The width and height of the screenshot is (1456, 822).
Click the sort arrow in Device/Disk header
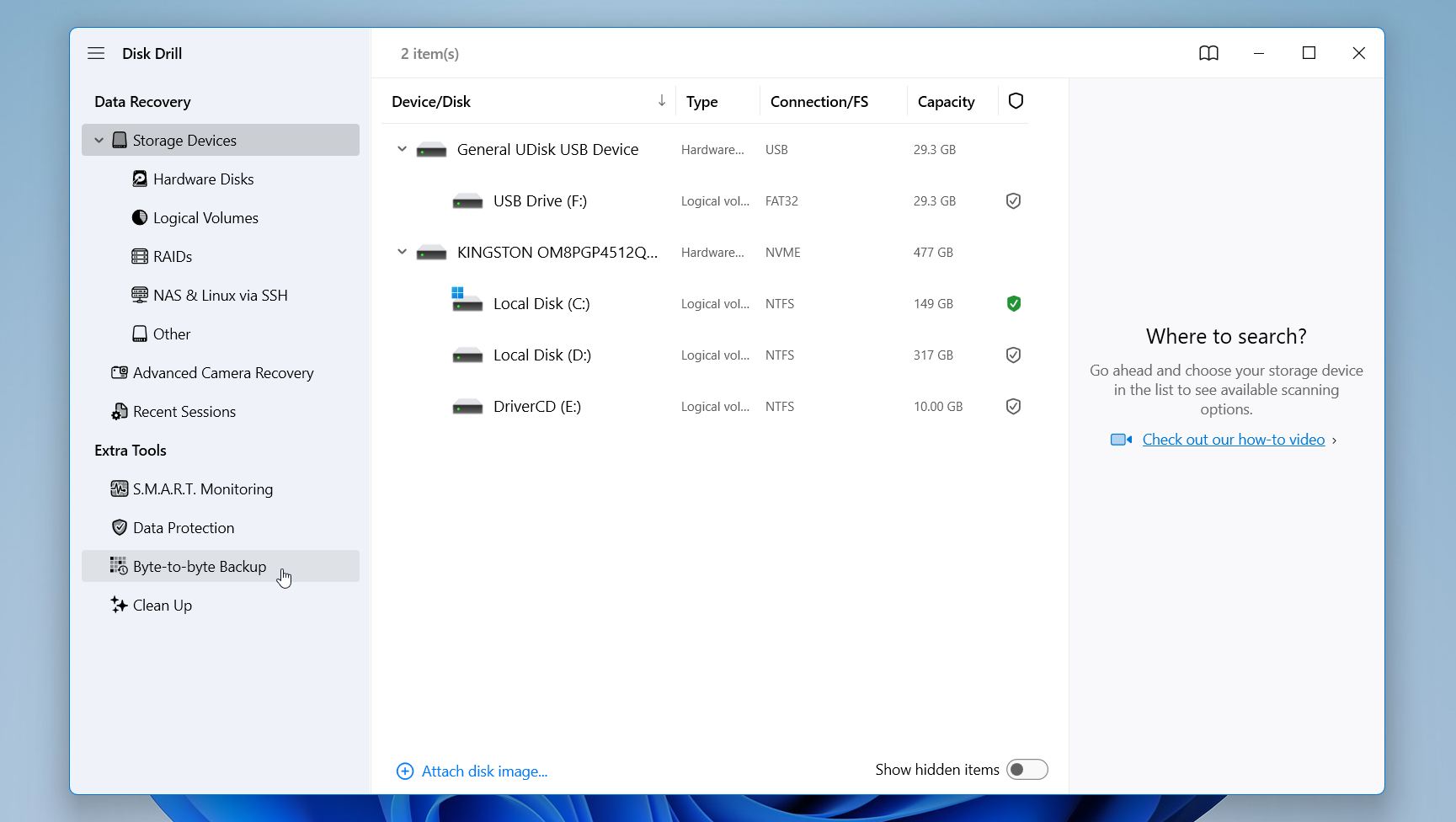click(x=662, y=101)
